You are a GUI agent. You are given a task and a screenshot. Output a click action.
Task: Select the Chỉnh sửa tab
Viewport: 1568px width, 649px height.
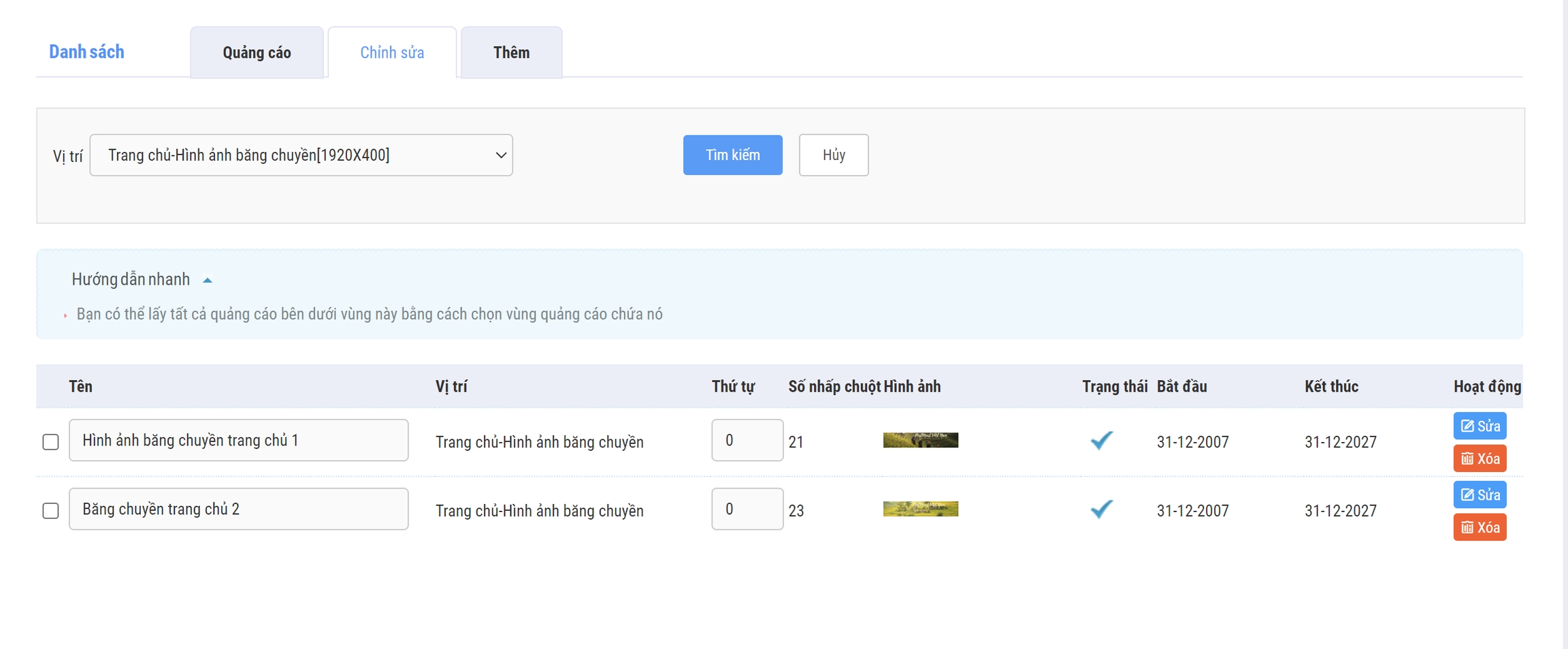(x=392, y=52)
